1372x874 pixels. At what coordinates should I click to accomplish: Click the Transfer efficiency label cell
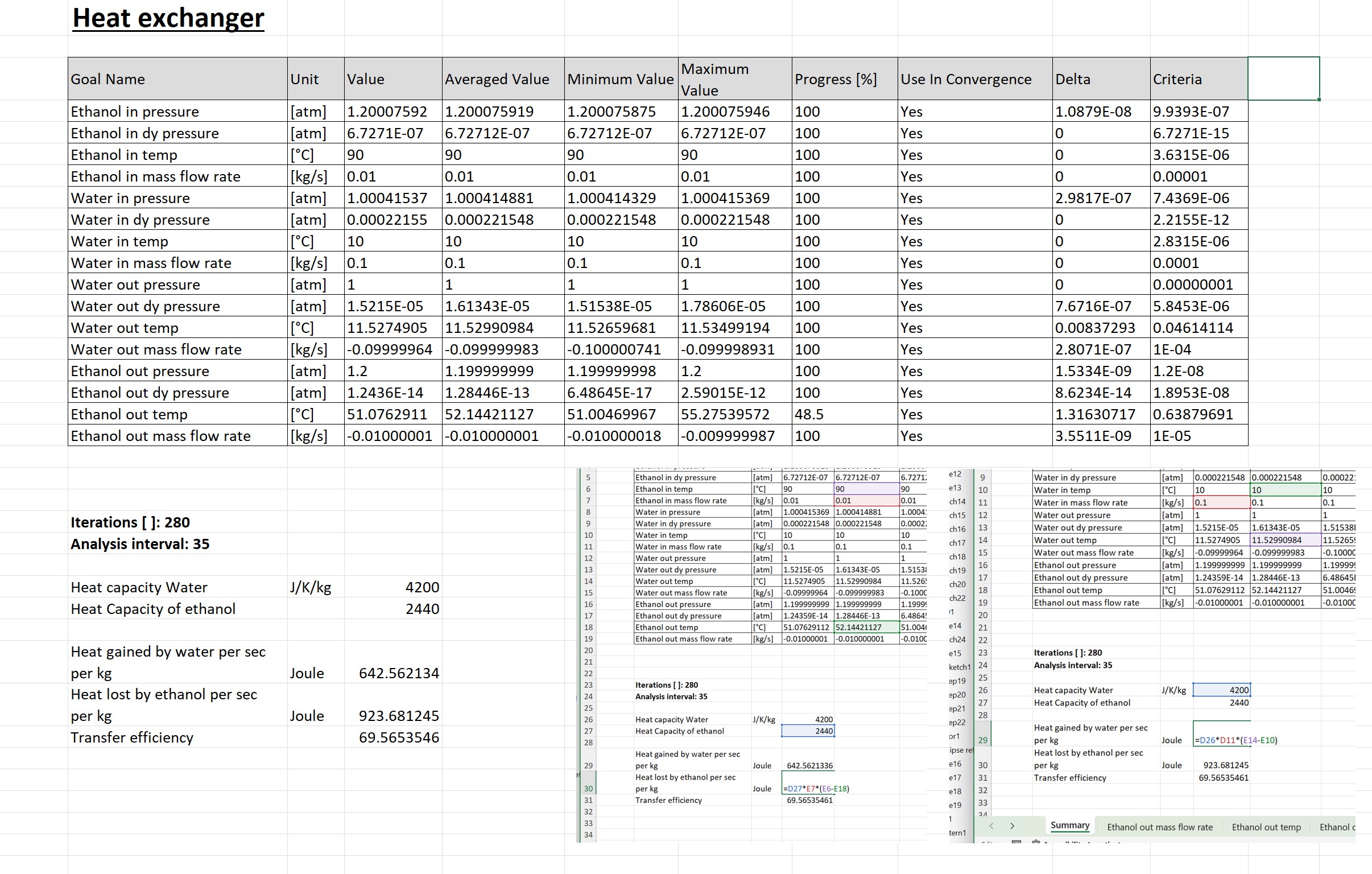coord(178,737)
